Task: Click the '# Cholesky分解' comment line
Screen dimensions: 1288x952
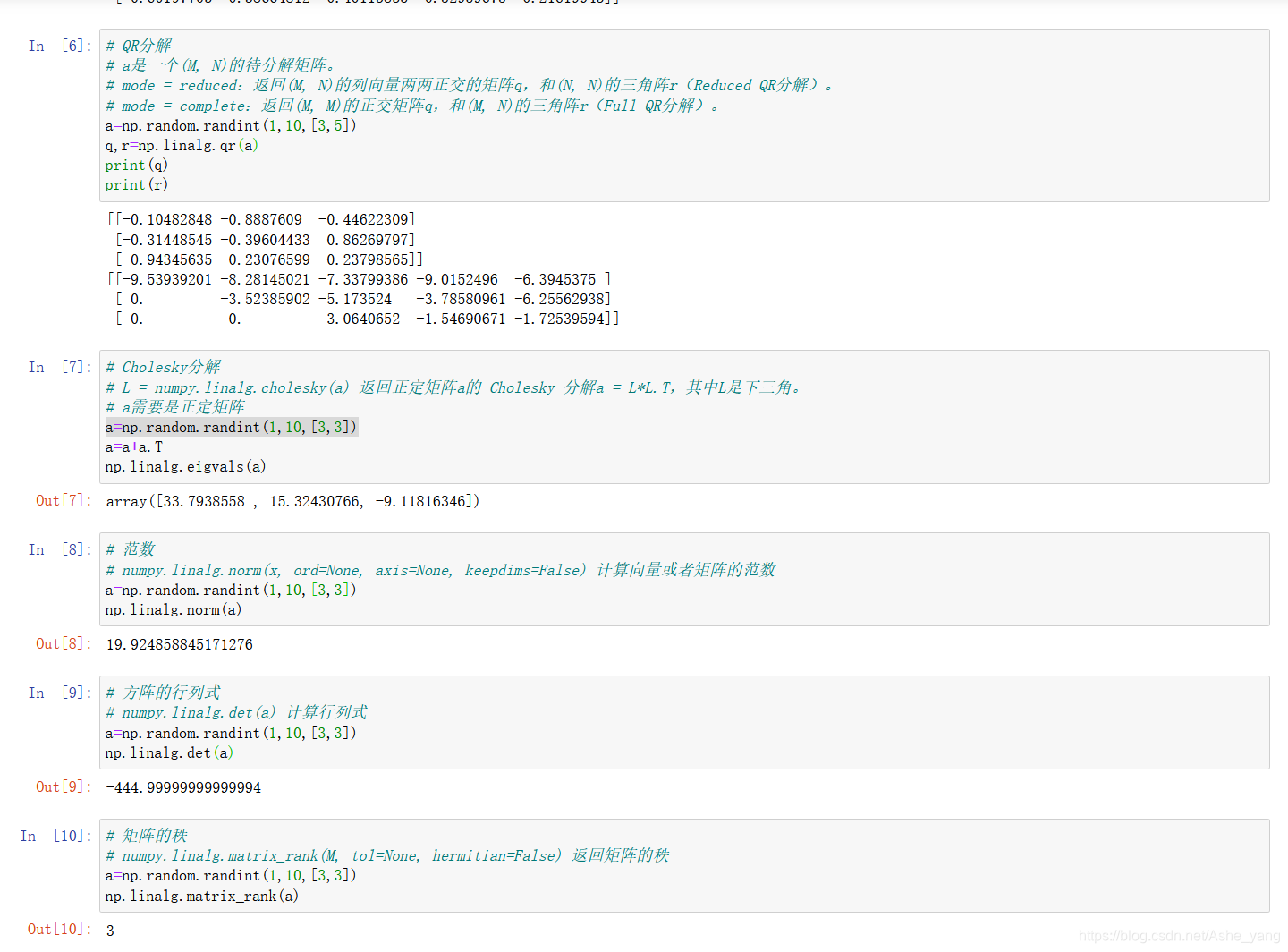Action: (163, 367)
